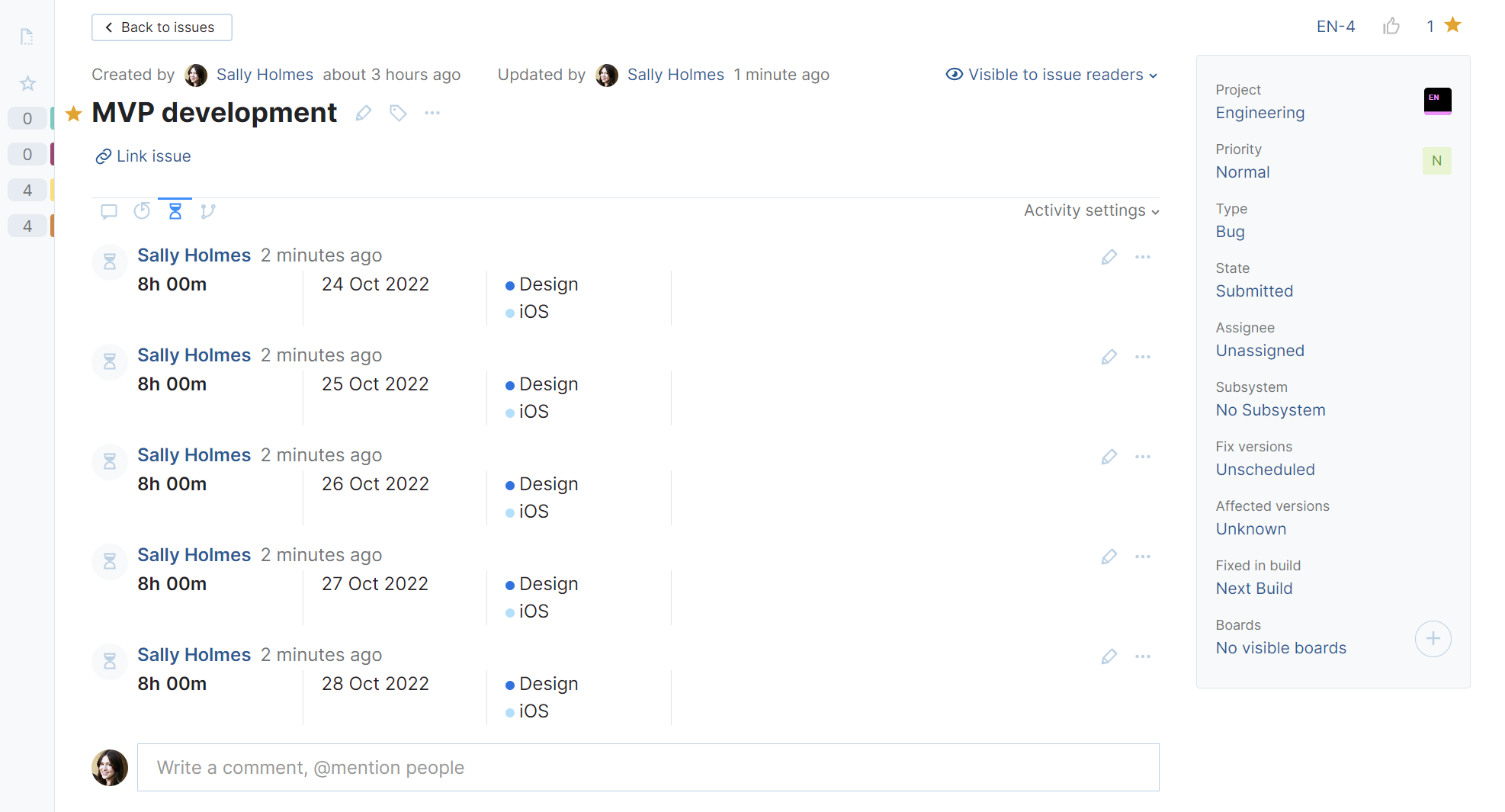1505x812 pixels.
Task: Open the more options ellipsis near the title
Action: point(432,113)
